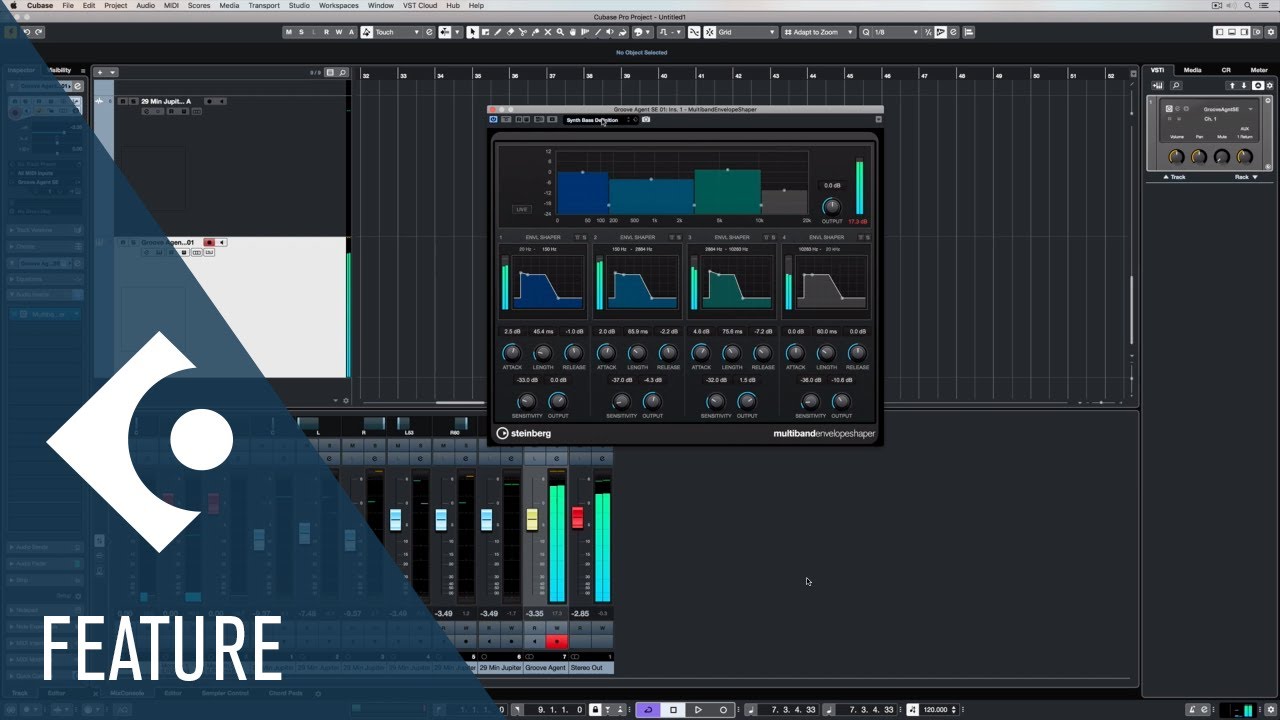
Task: Switch to the Media tab
Action: tap(1192, 70)
